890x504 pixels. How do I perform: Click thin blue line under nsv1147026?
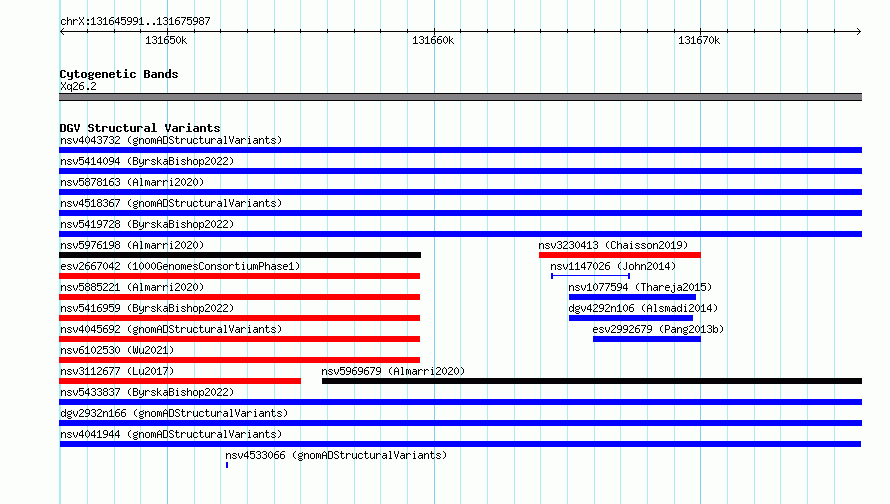590,276
